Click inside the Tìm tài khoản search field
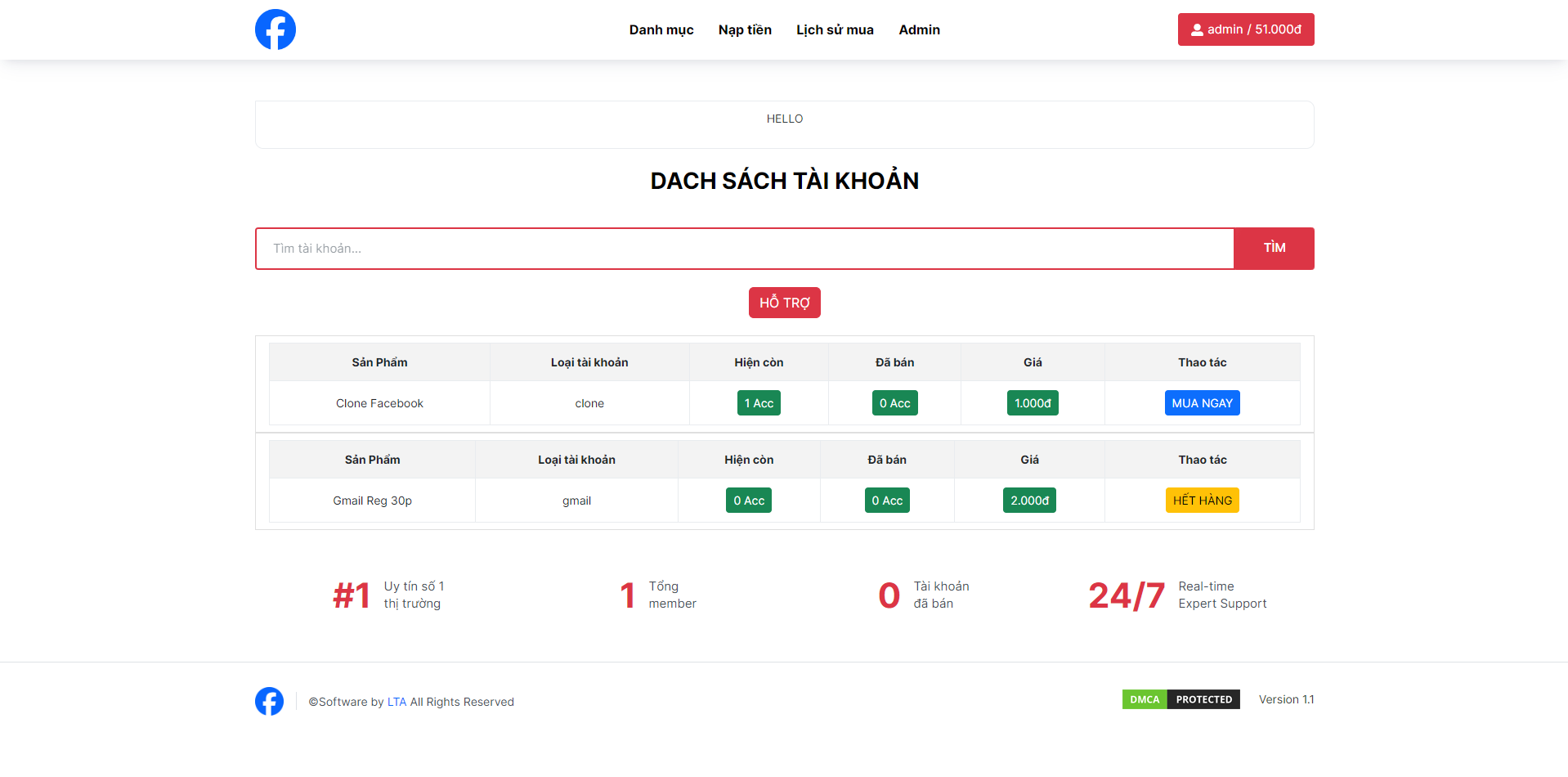 736,248
